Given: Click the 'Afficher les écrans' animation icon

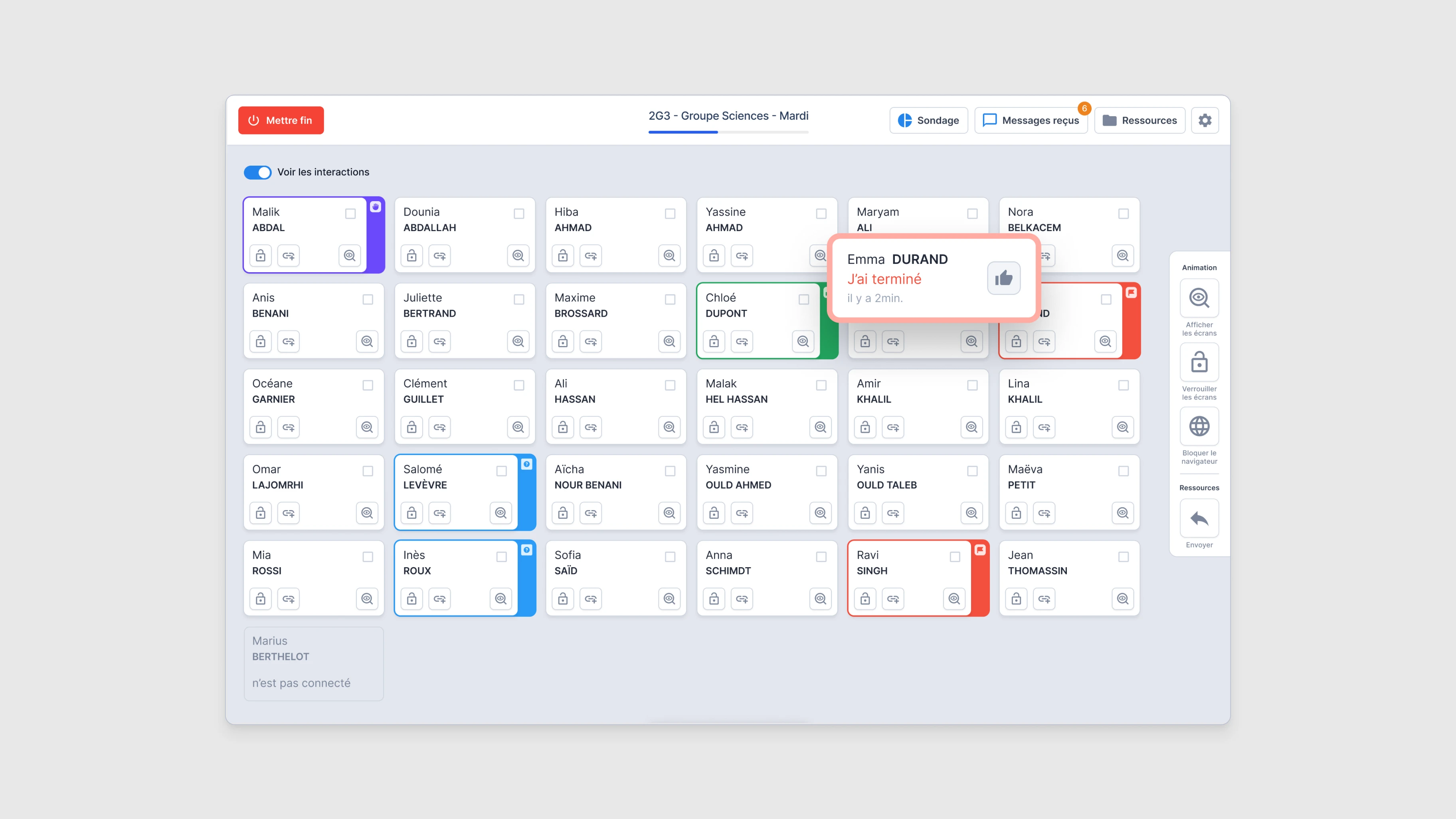Looking at the screenshot, I should 1199,298.
